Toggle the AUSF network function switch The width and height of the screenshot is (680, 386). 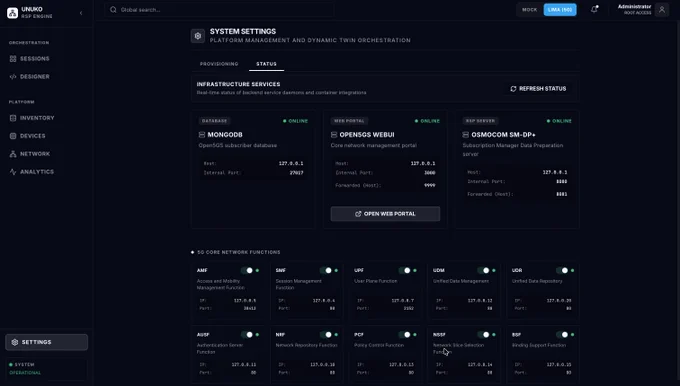[x=247, y=334]
